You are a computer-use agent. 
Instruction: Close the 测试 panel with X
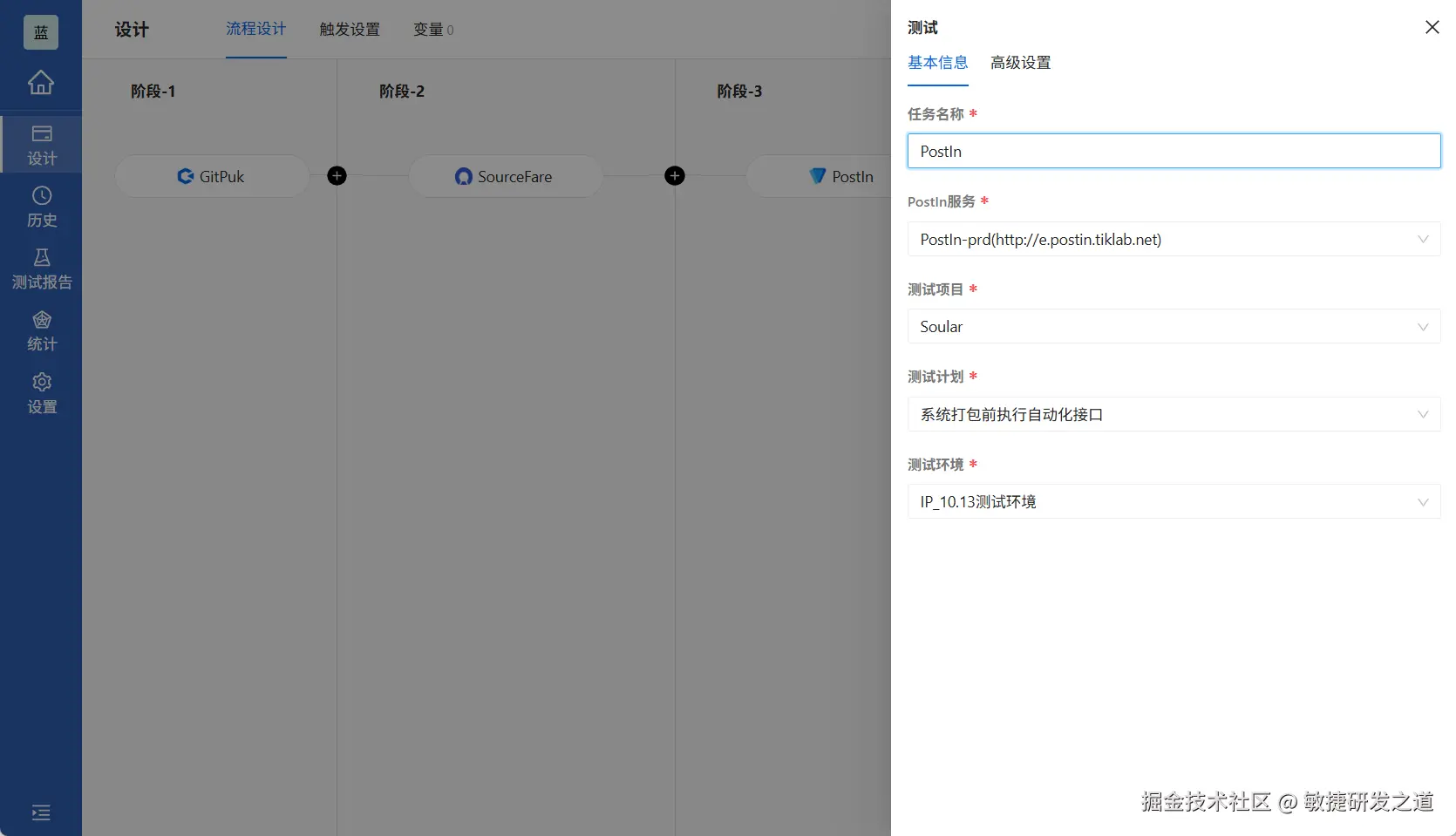pyautogui.click(x=1432, y=27)
